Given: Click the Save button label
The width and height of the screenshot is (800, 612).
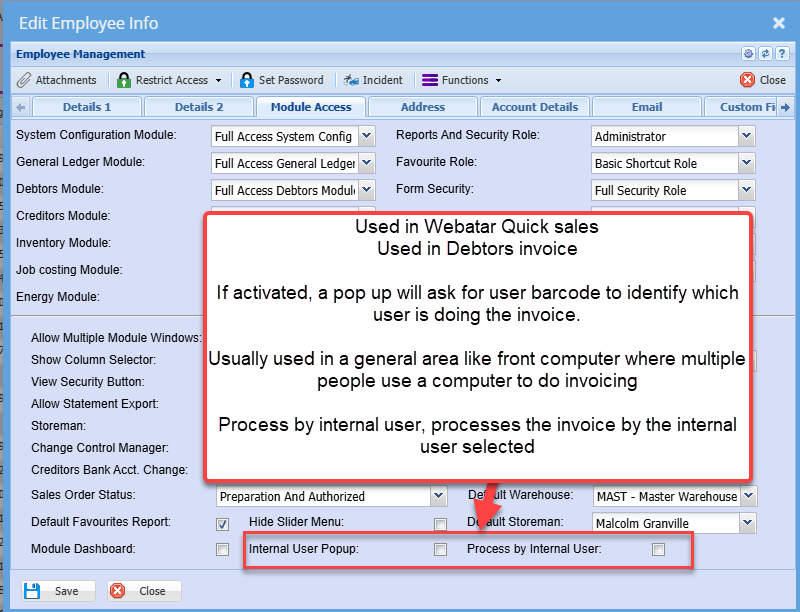Looking at the screenshot, I should (x=67, y=591).
